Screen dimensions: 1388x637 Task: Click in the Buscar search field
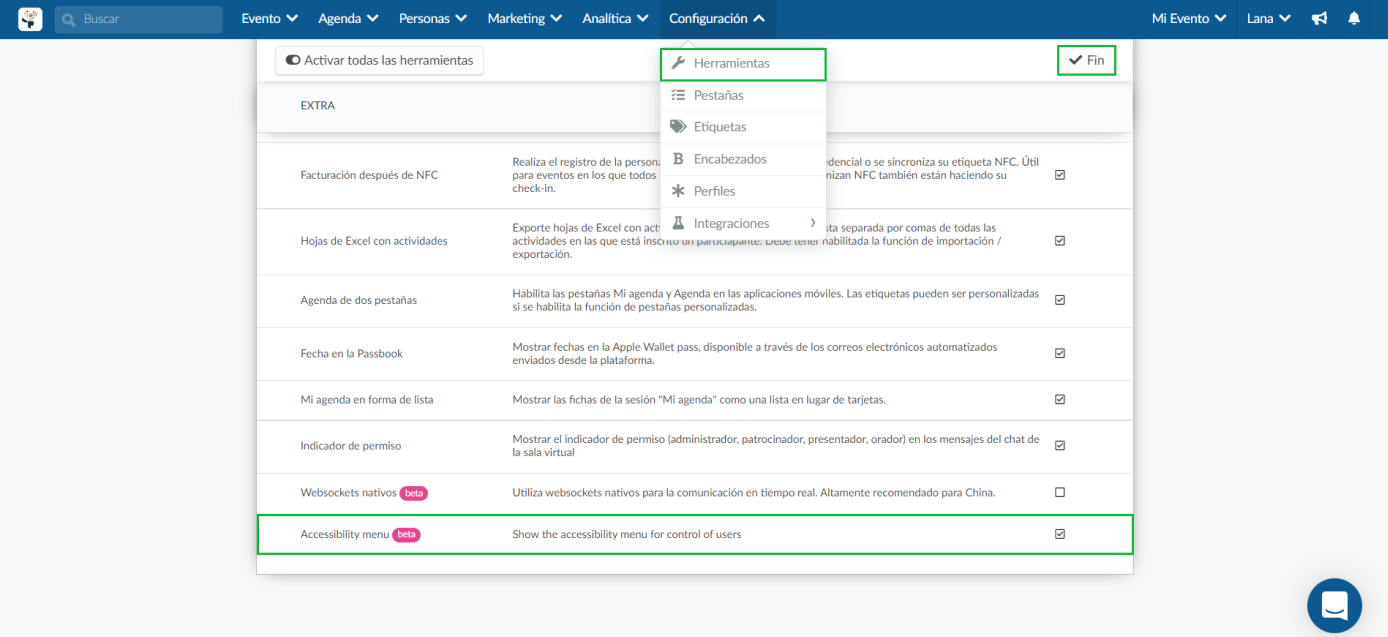[139, 19]
